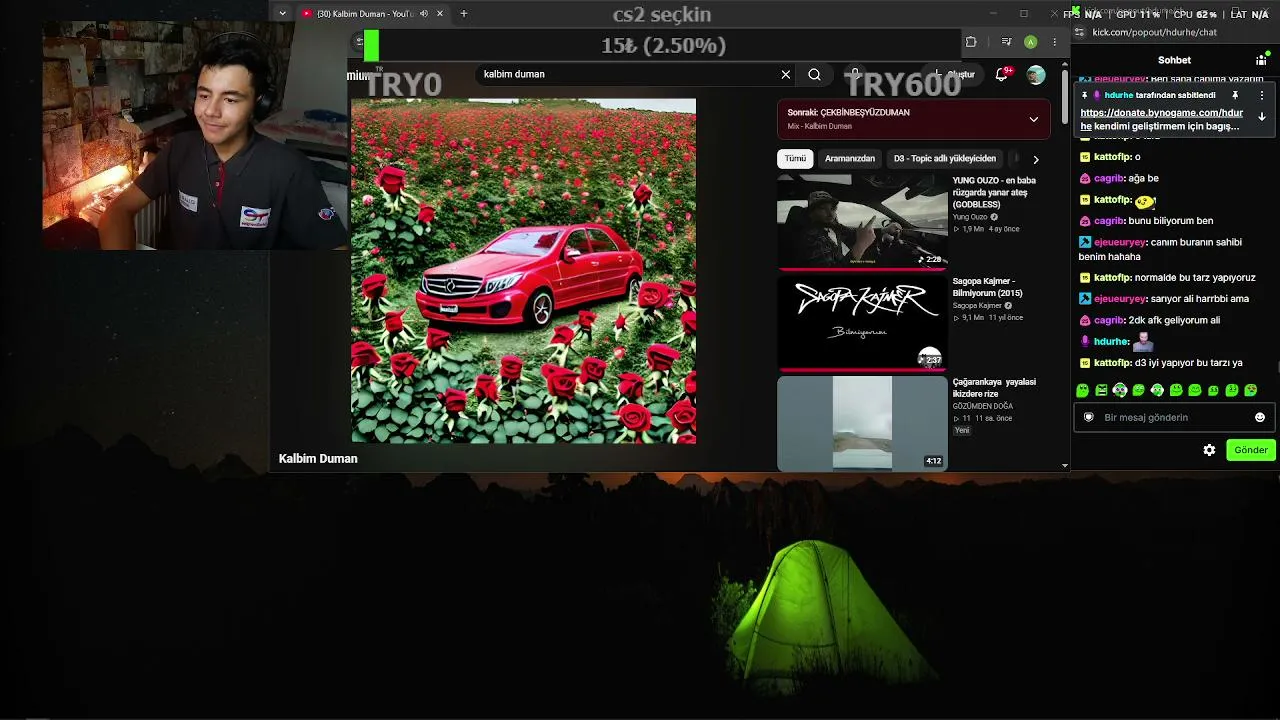Open the Çağarankaya yayalasi video thumbnail
The height and width of the screenshot is (720, 1280).
click(862, 423)
